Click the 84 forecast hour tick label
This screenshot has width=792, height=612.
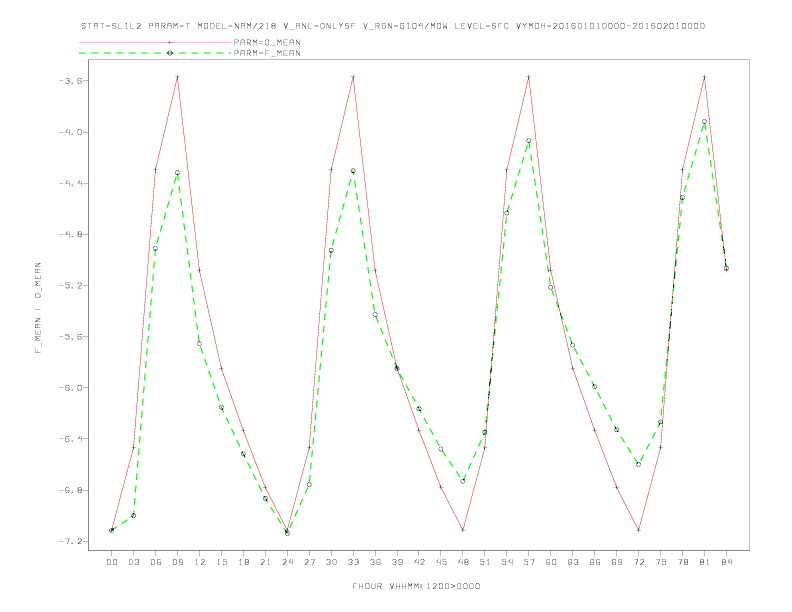726,562
